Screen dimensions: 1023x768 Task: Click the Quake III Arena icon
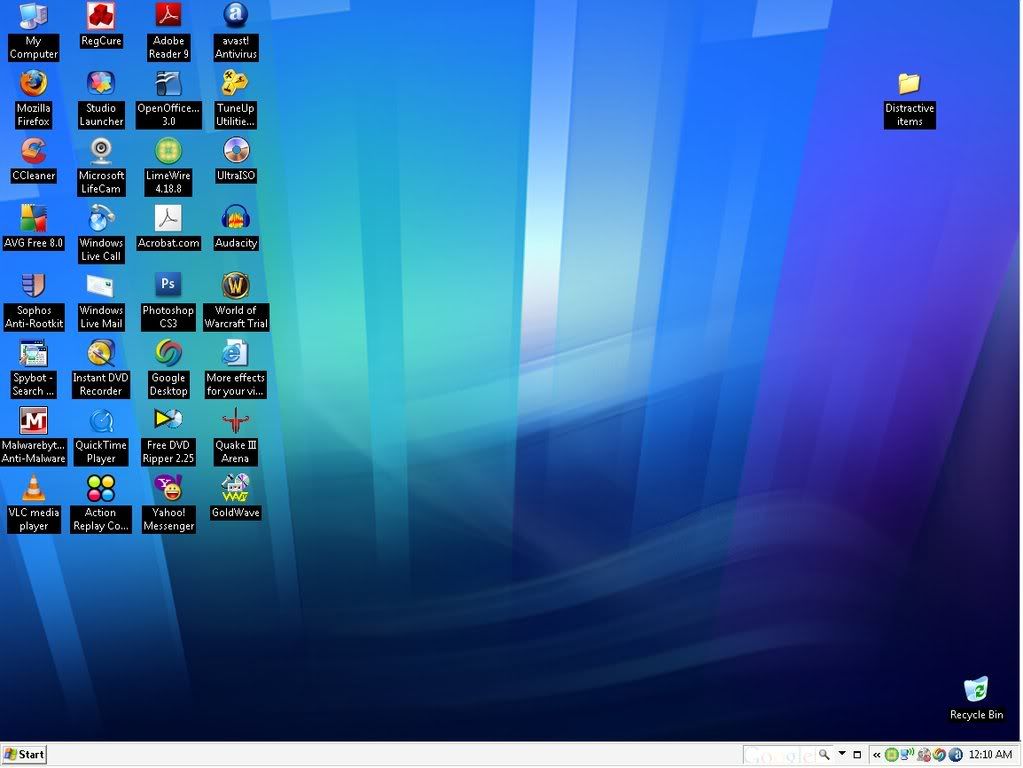pyautogui.click(x=236, y=436)
